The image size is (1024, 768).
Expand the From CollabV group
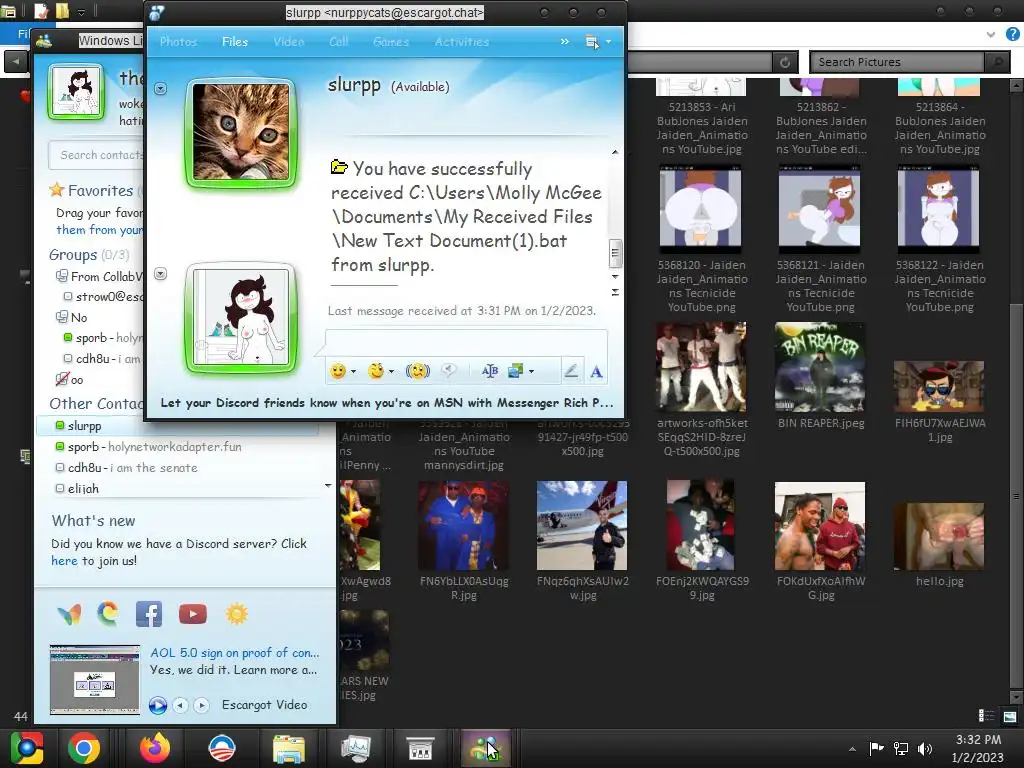pyautogui.click(x=99, y=276)
